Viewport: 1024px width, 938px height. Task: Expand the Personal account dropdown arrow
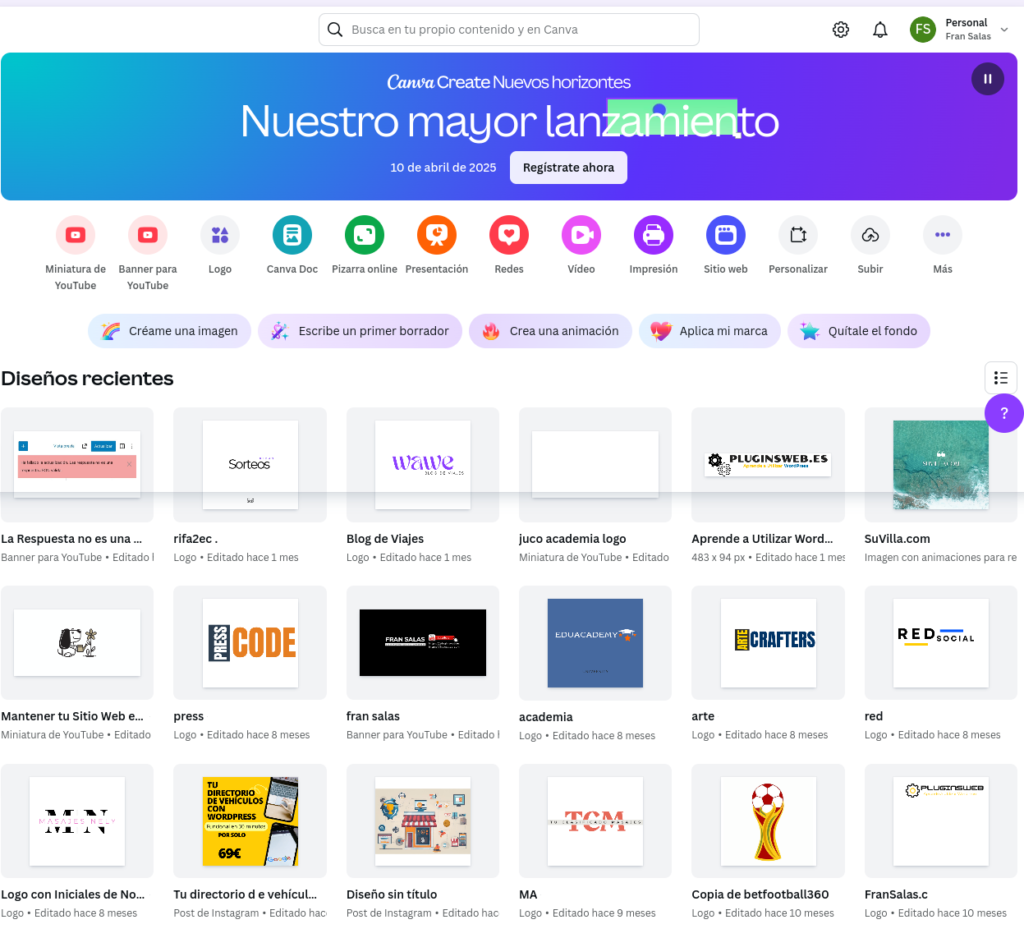pyautogui.click(x=1004, y=29)
